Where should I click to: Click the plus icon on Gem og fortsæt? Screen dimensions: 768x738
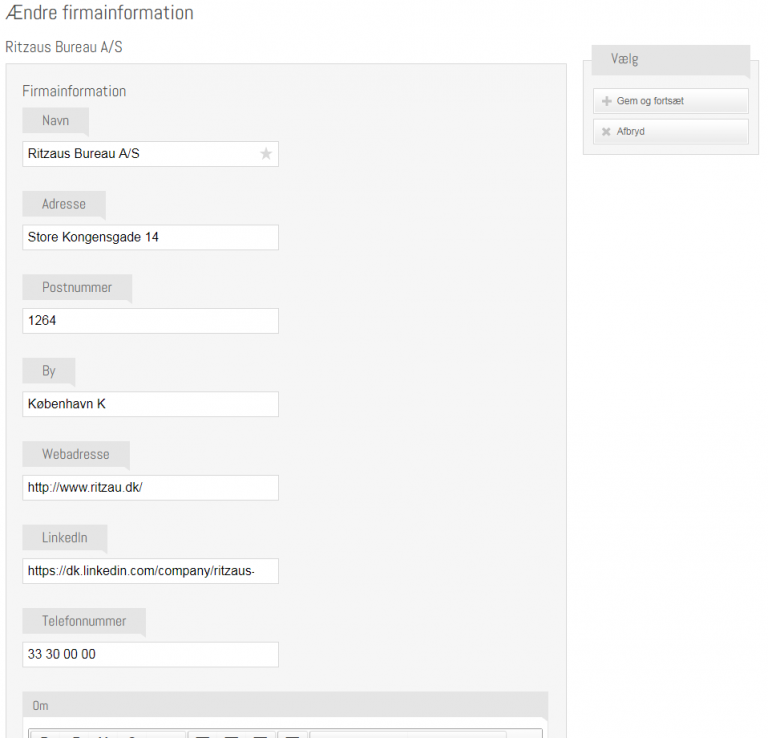pyautogui.click(x=607, y=101)
